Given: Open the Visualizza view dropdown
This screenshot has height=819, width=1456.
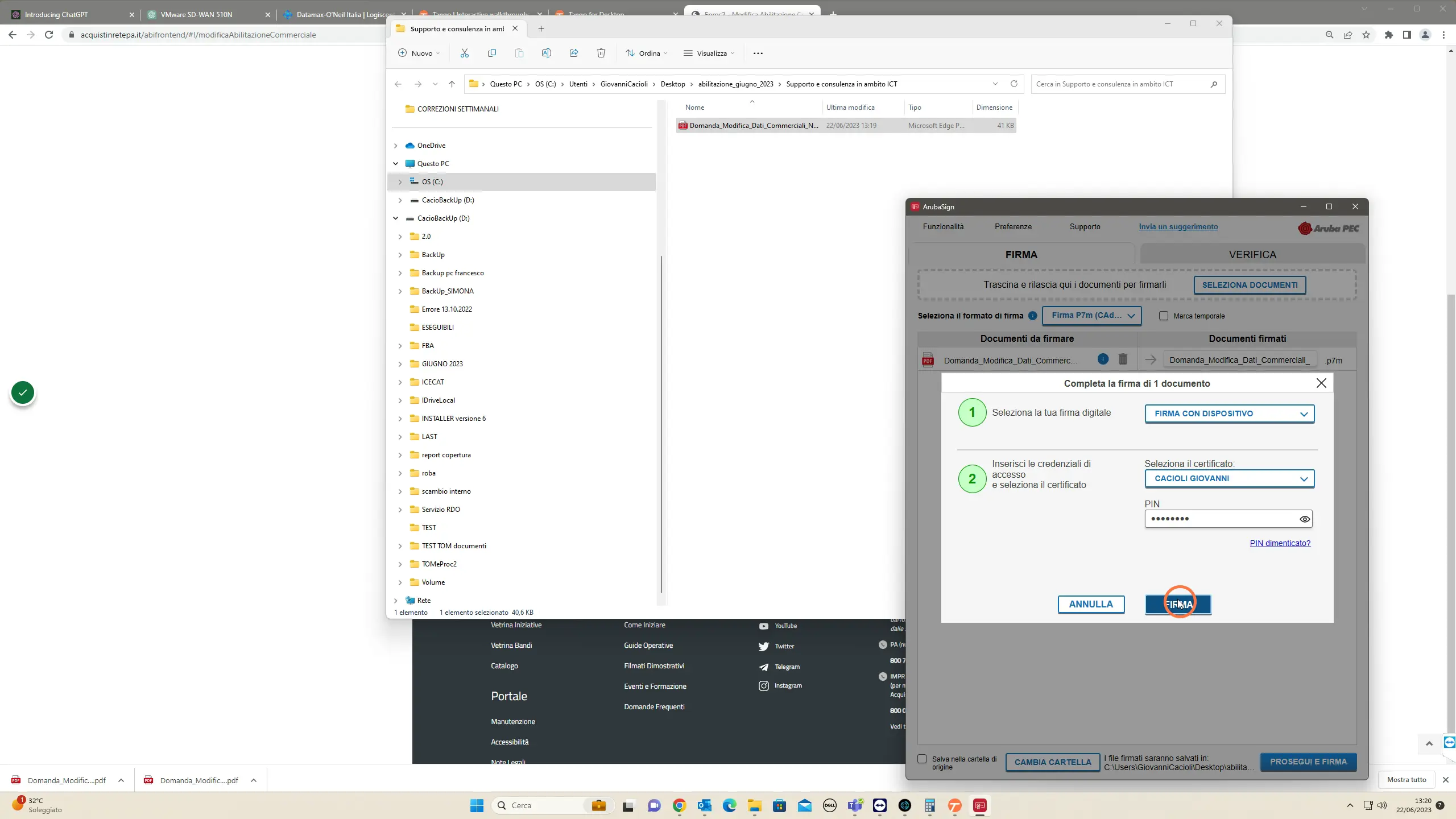Looking at the screenshot, I should [x=709, y=53].
